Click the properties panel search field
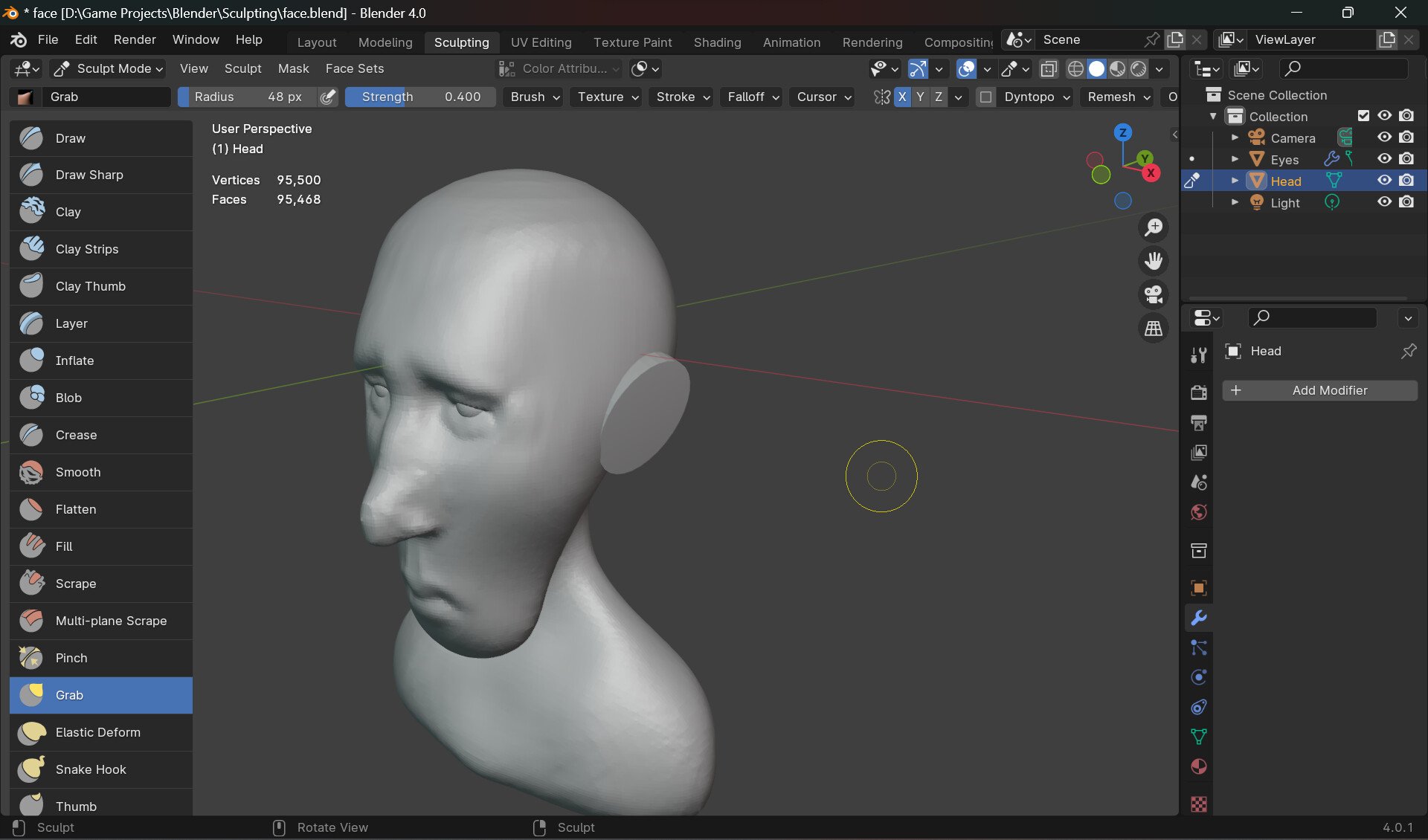This screenshot has height=840, width=1428. [1313, 318]
